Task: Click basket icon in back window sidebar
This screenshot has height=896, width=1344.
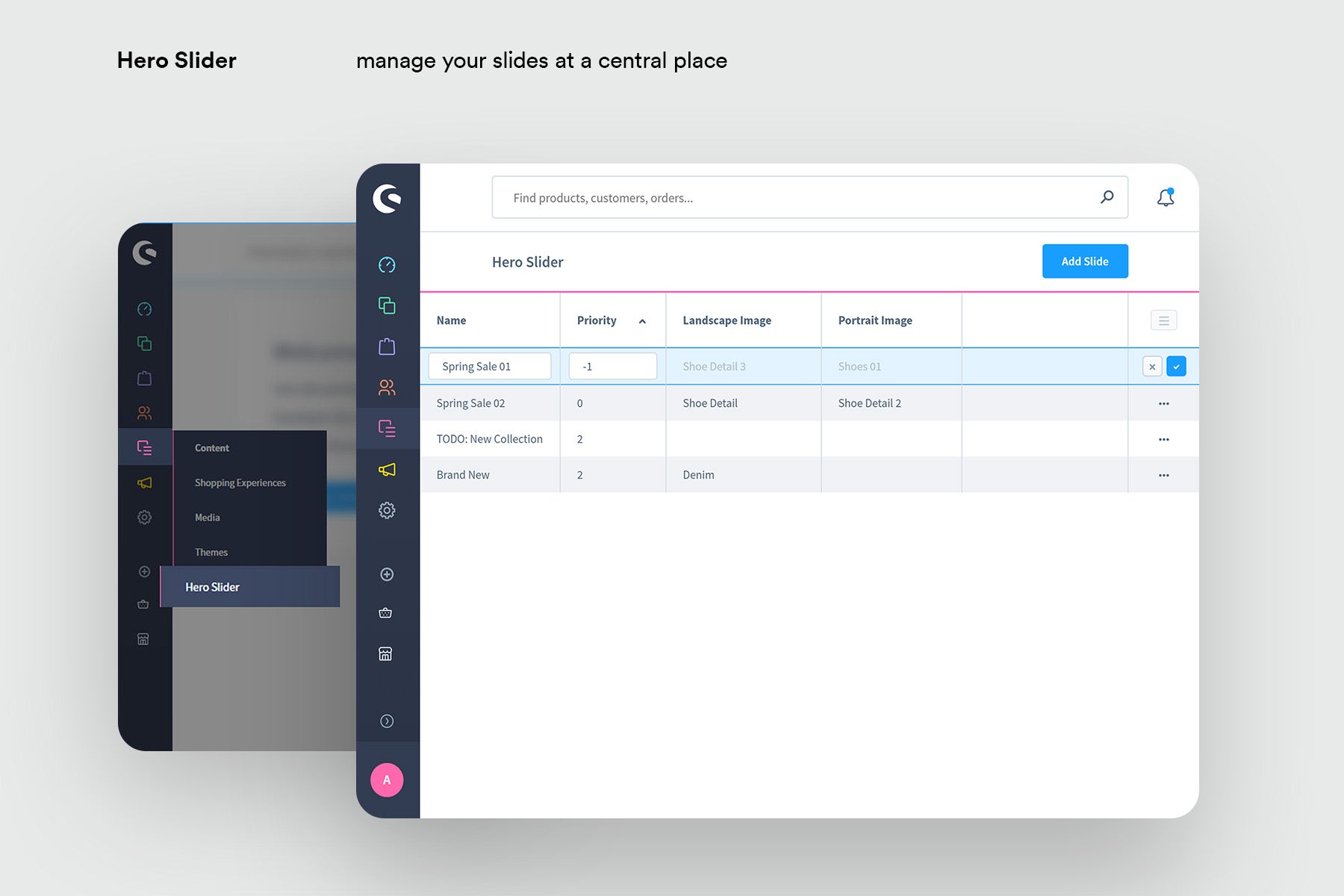Action: pos(143,604)
